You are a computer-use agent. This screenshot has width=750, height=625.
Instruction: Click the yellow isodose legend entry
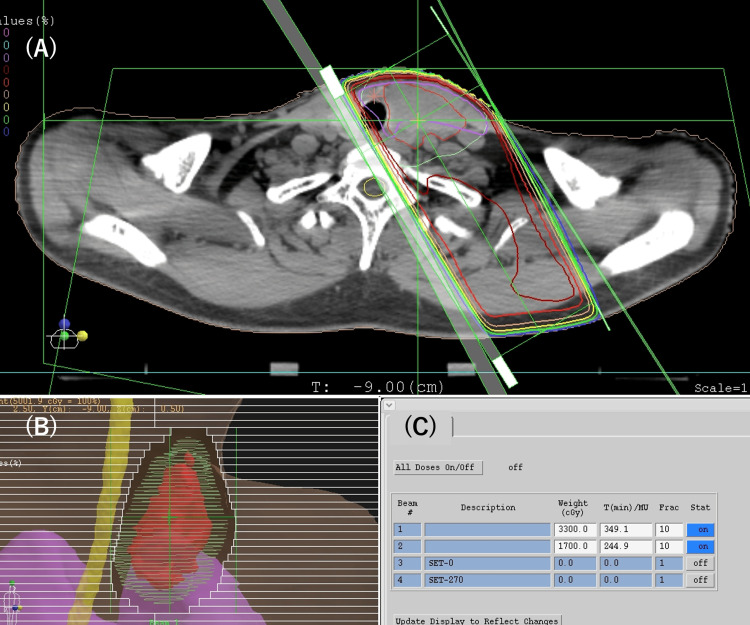click(6, 107)
